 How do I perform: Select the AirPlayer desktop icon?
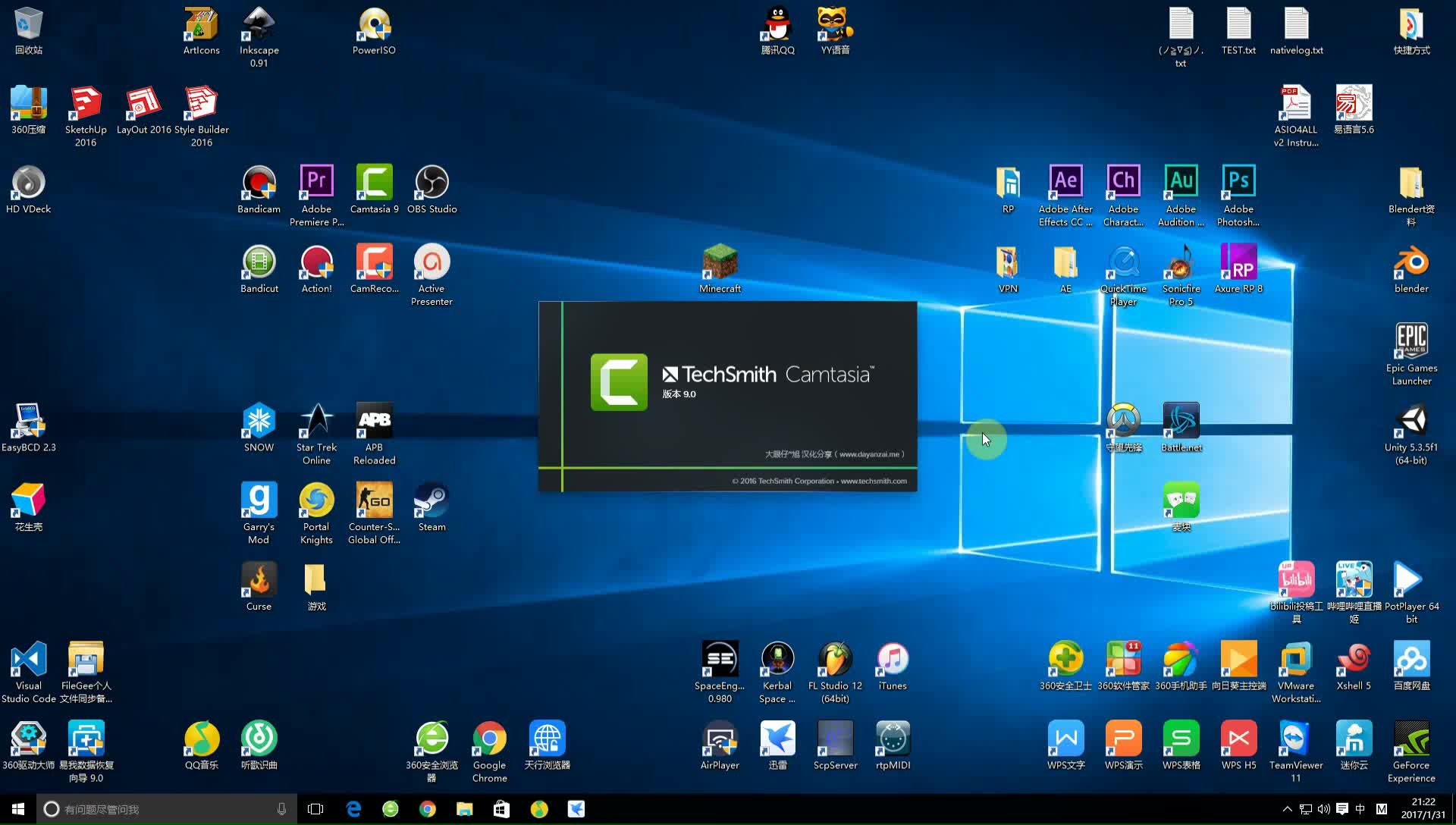(x=720, y=746)
